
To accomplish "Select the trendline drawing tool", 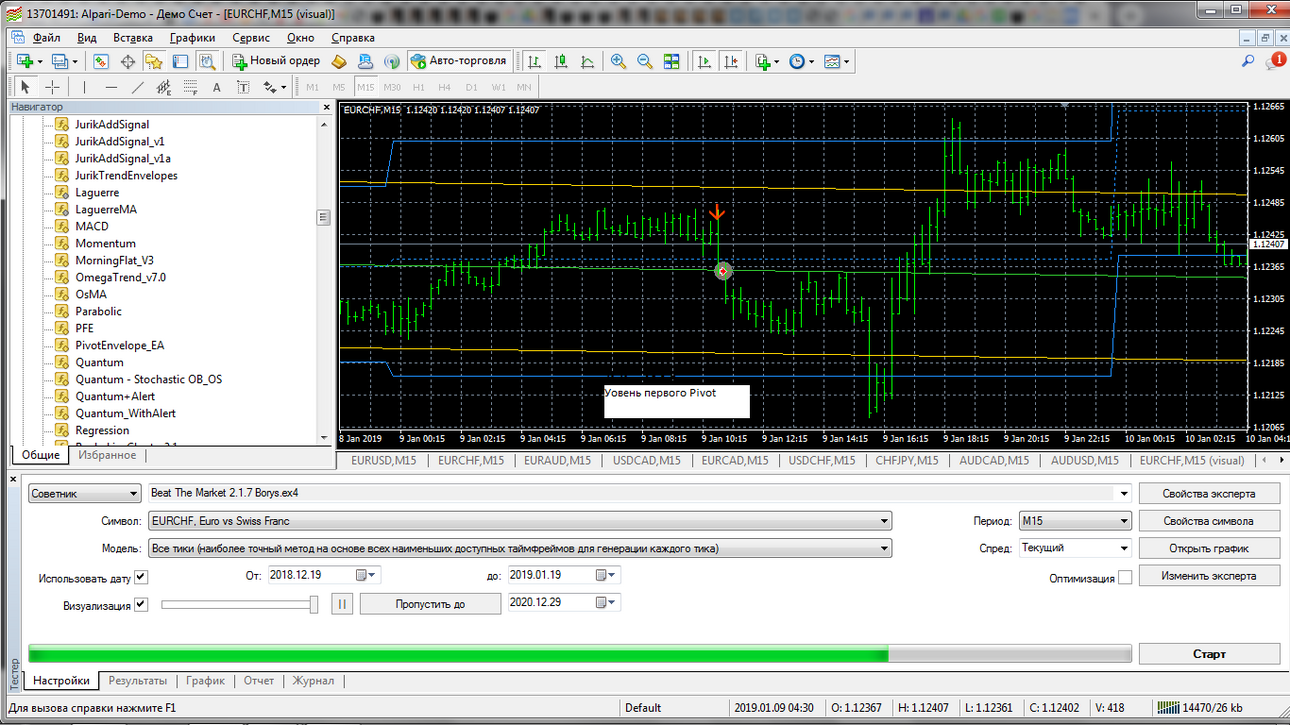I will tap(137, 87).
